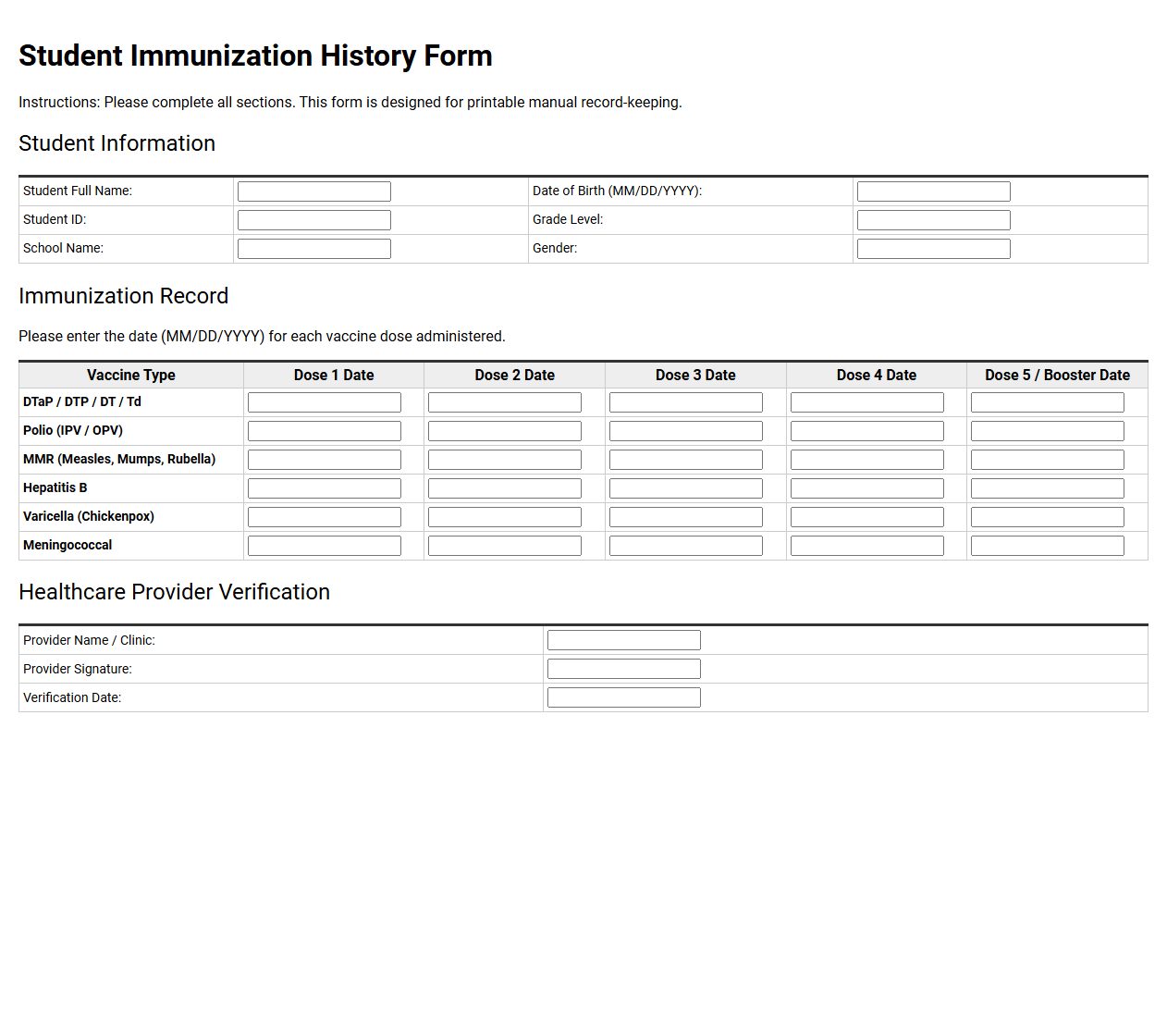Click MMR Dose 1 Date field
Viewport: 1167px width, 1036px height.
point(325,460)
